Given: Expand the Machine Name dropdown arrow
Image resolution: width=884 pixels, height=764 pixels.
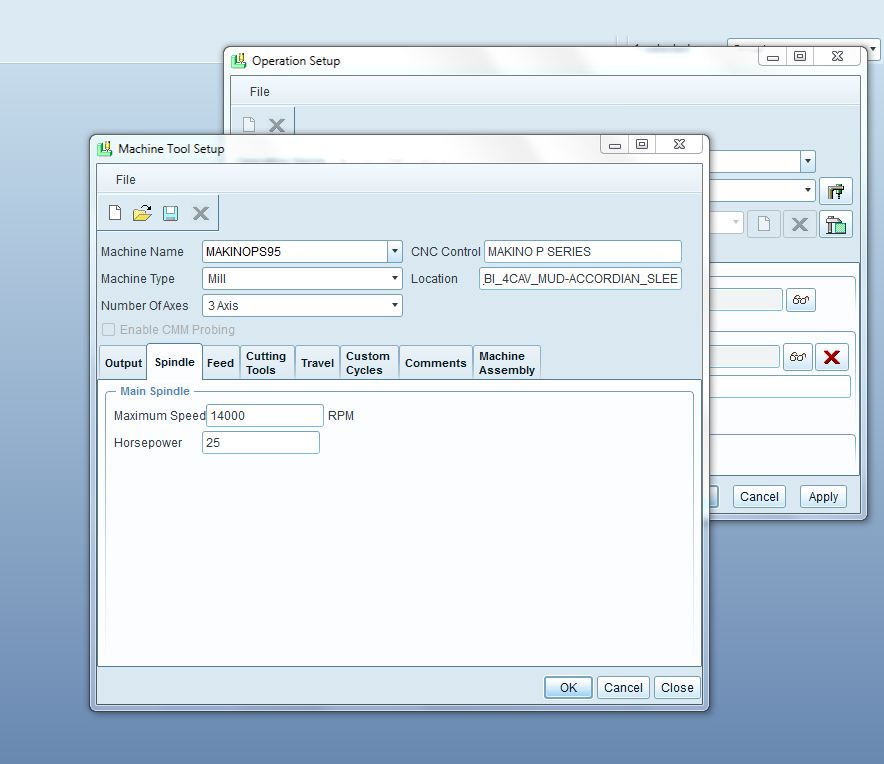Looking at the screenshot, I should coord(395,251).
